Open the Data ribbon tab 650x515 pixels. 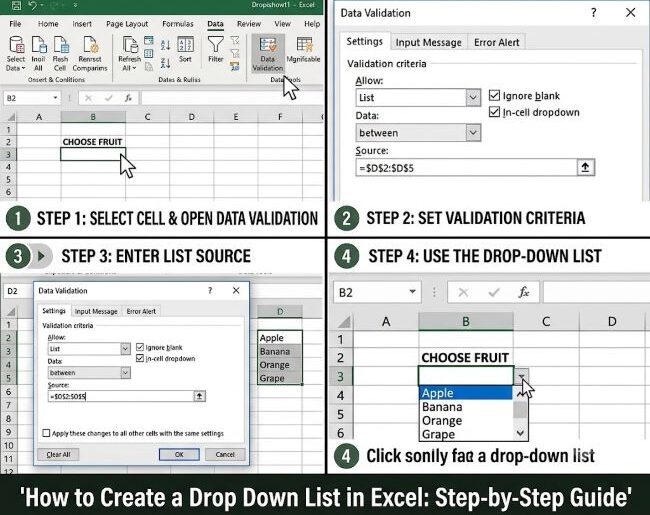215,24
